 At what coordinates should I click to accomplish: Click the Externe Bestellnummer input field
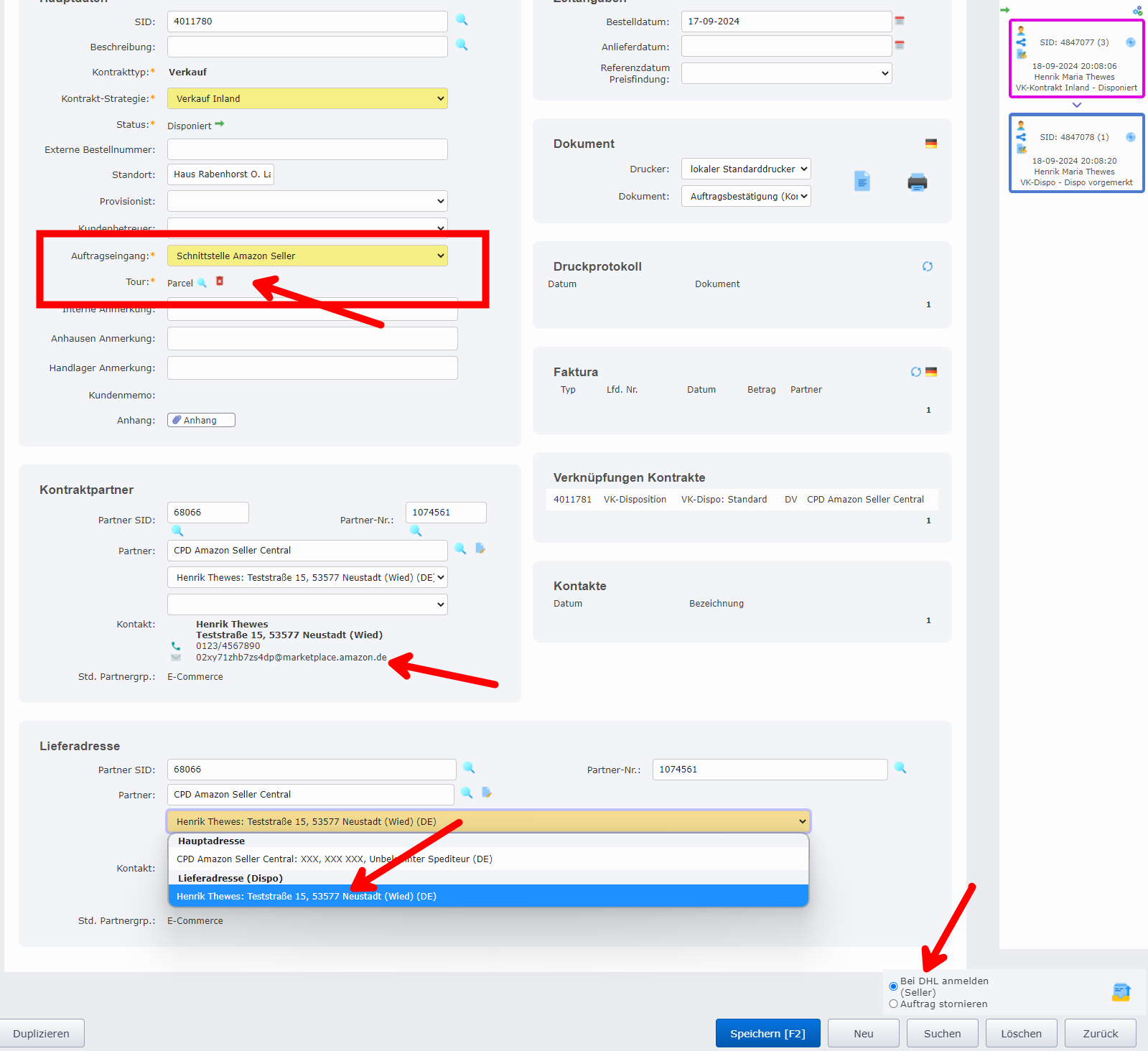pyautogui.click(x=307, y=149)
